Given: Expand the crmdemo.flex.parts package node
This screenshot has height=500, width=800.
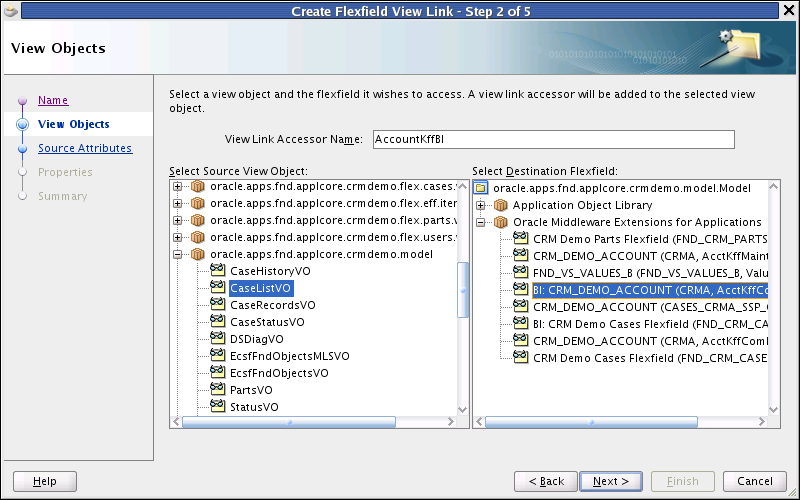Looking at the screenshot, I should 177,220.
